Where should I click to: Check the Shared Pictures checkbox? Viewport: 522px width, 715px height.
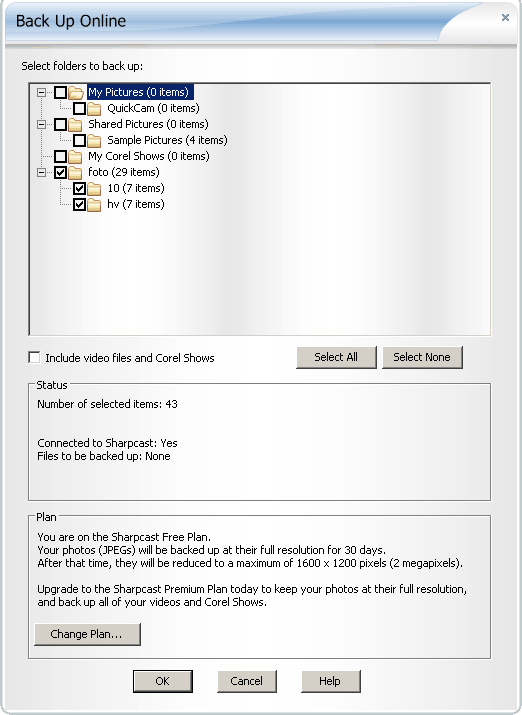(x=61, y=124)
